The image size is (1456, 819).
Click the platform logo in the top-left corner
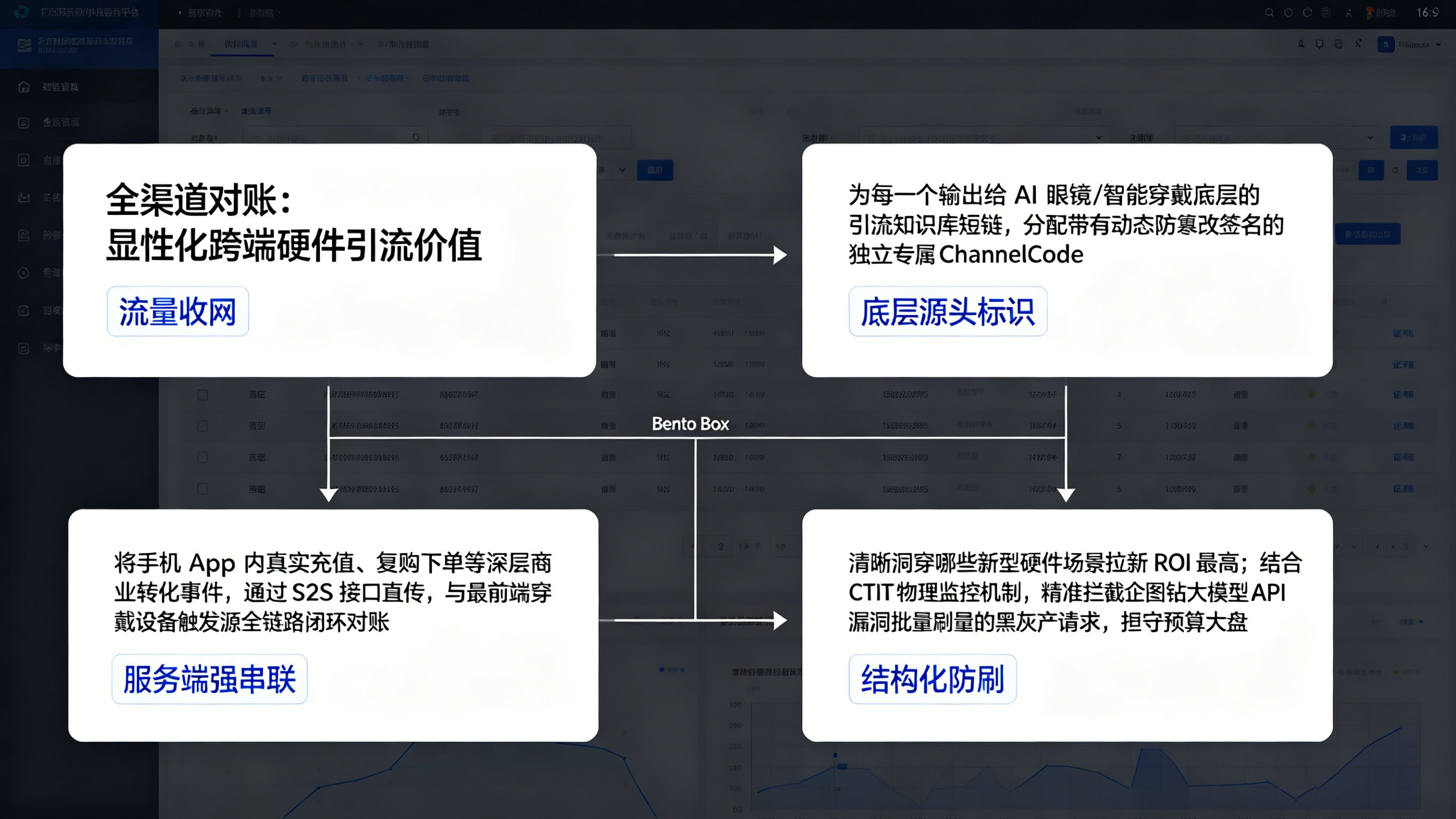21,12
